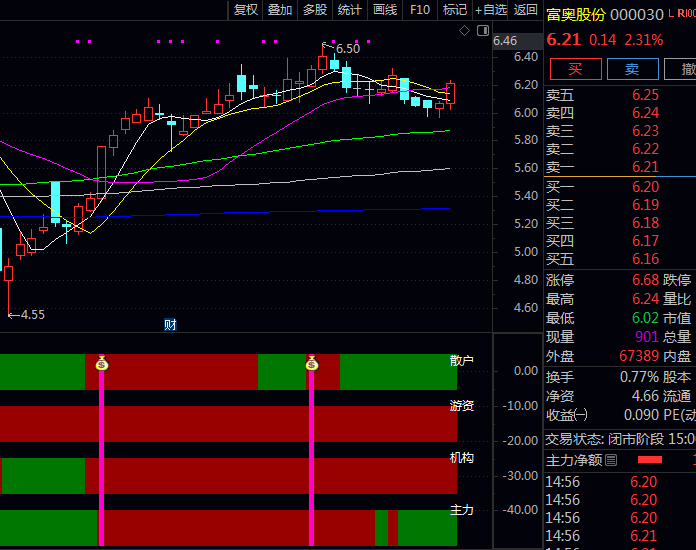The image size is (696, 550).
Task: Click the 标记 mark button
Action: 455,10
